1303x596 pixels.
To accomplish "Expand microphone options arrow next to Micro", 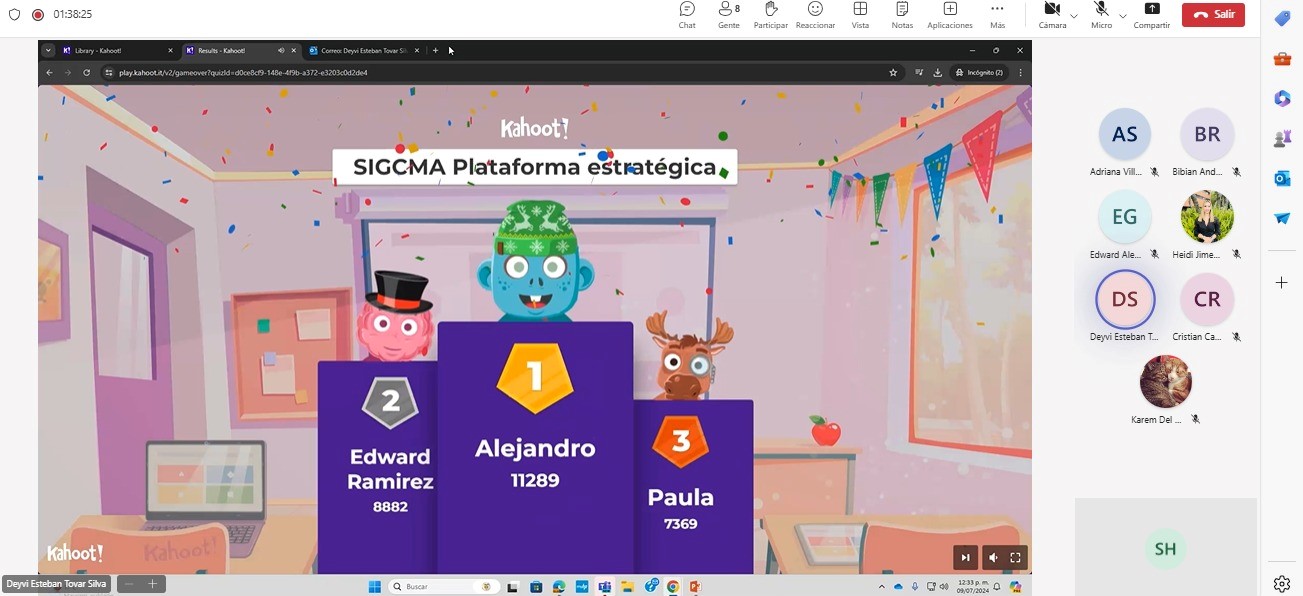I will pos(1122,15).
